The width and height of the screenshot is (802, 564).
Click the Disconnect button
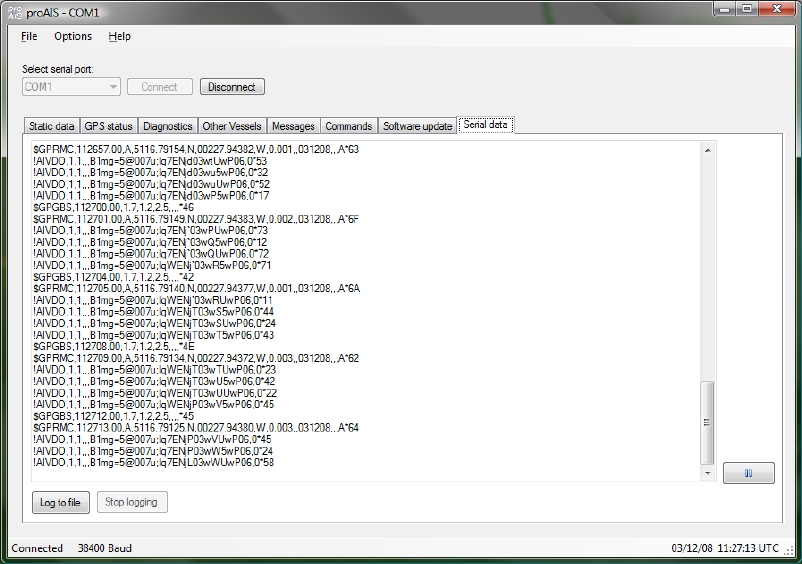coord(232,87)
